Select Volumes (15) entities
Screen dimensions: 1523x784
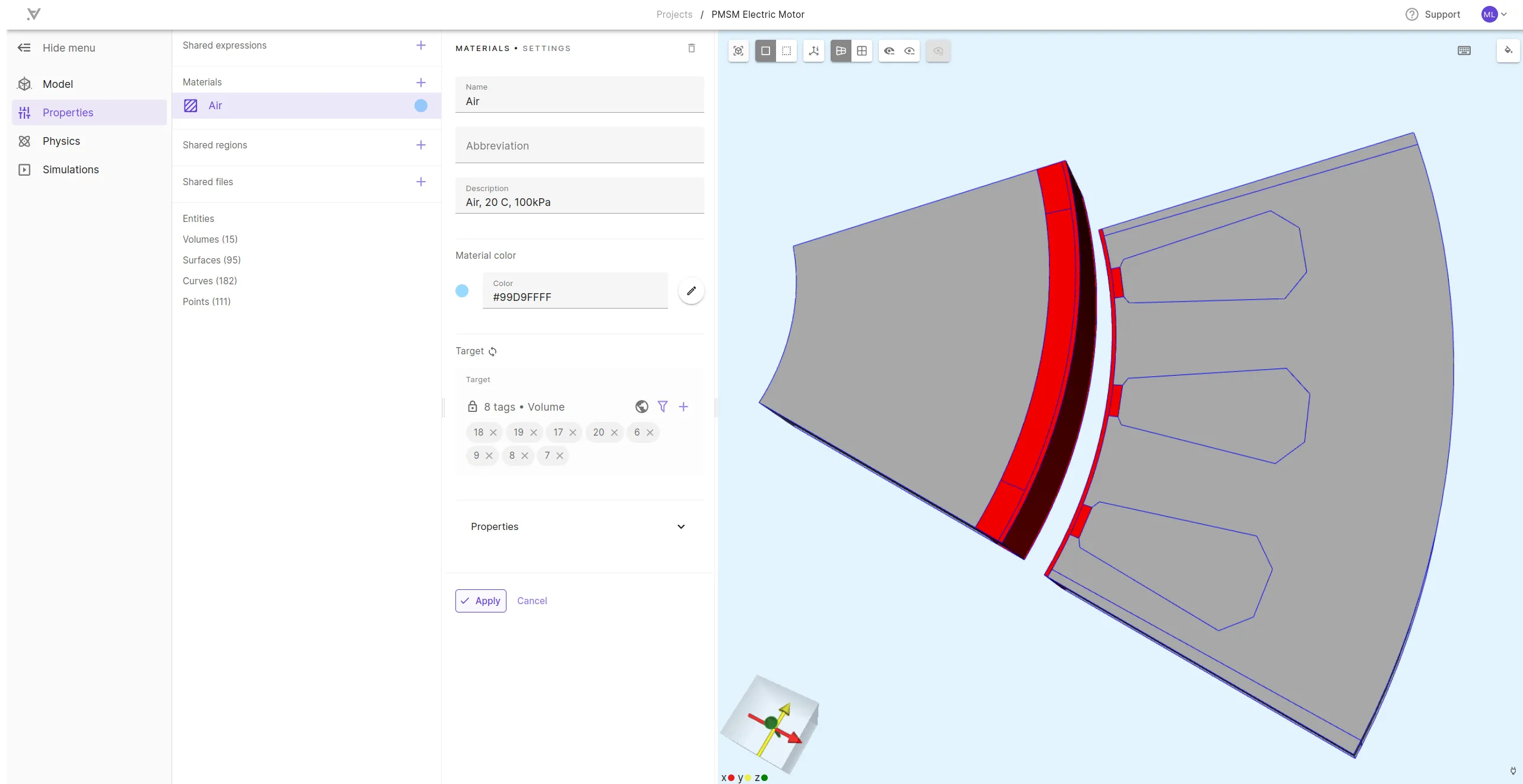(210, 239)
